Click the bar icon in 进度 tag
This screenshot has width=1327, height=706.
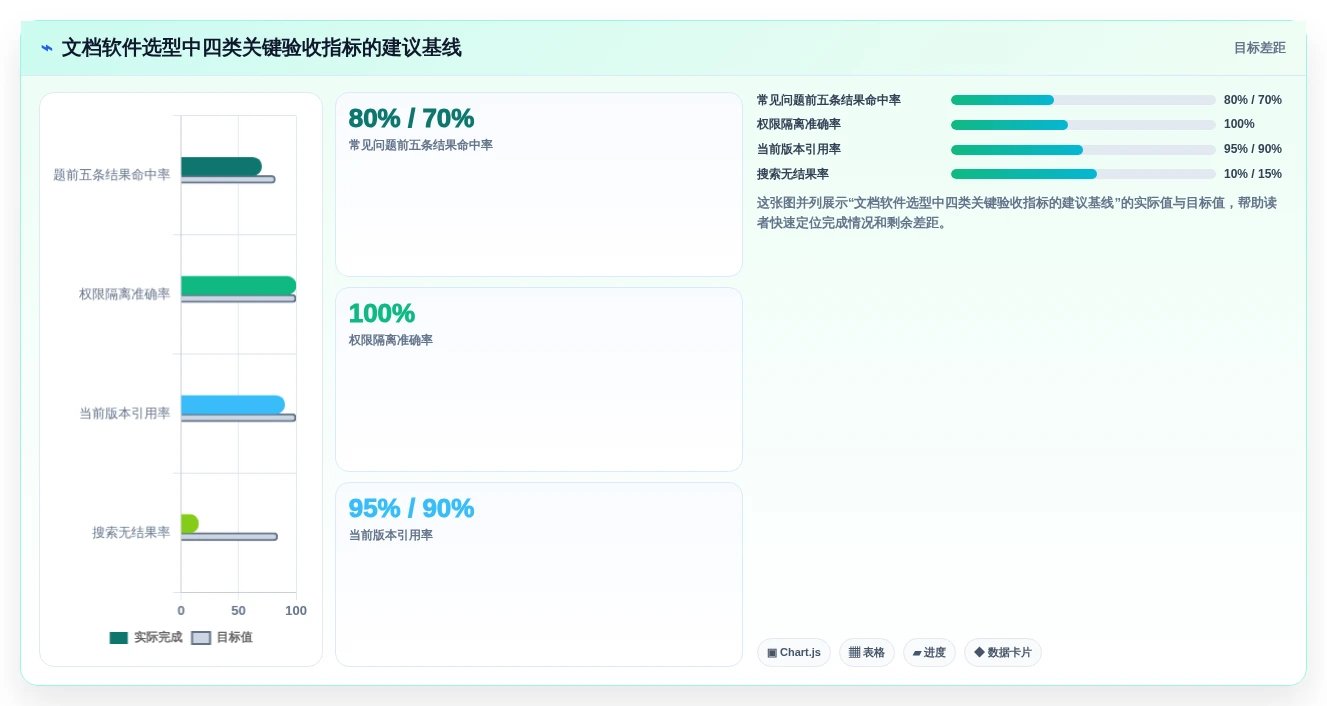pyautogui.click(x=917, y=653)
